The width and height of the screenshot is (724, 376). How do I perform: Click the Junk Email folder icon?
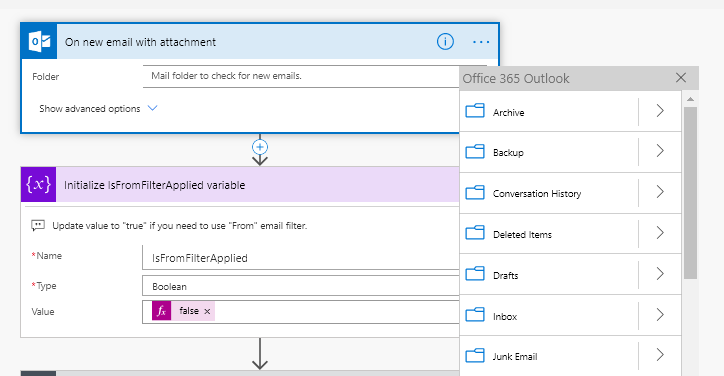point(475,356)
